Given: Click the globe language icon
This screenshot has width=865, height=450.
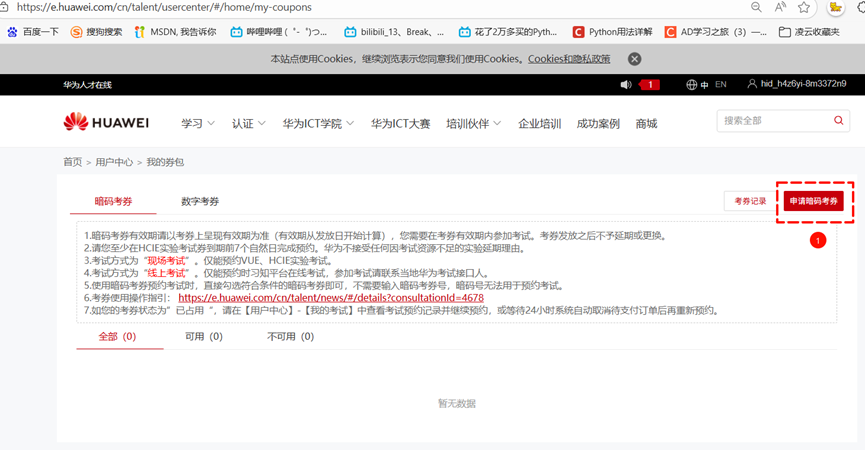Looking at the screenshot, I should coord(691,84).
